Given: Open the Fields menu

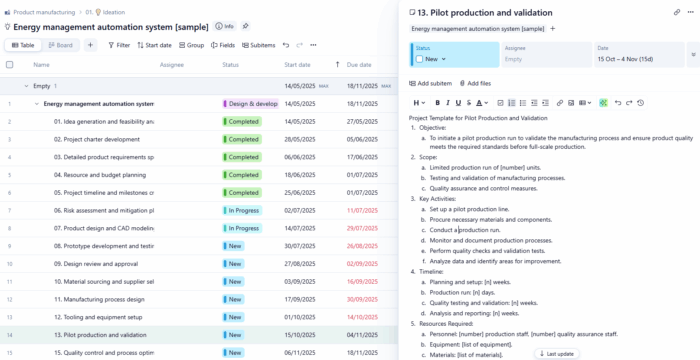Looking at the screenshot, I should pos(223,45).
